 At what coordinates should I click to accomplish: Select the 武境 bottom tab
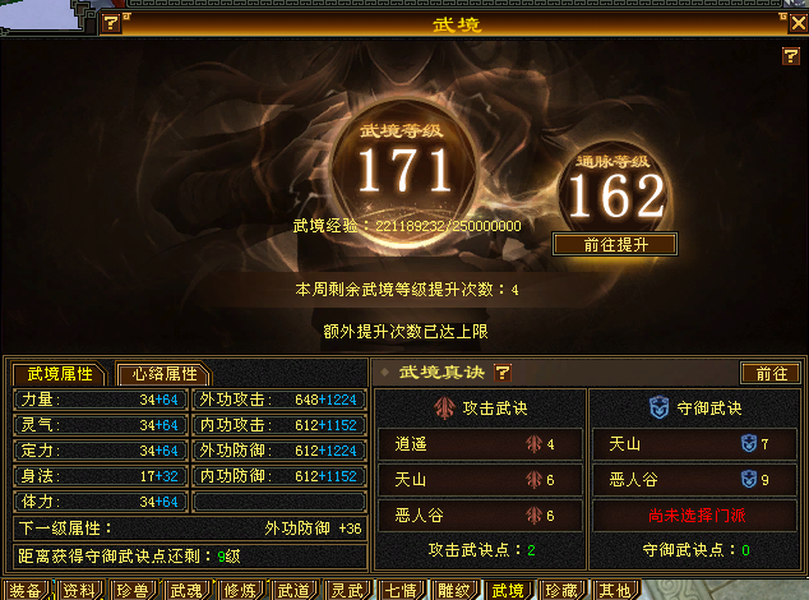[x=508, y=590]
